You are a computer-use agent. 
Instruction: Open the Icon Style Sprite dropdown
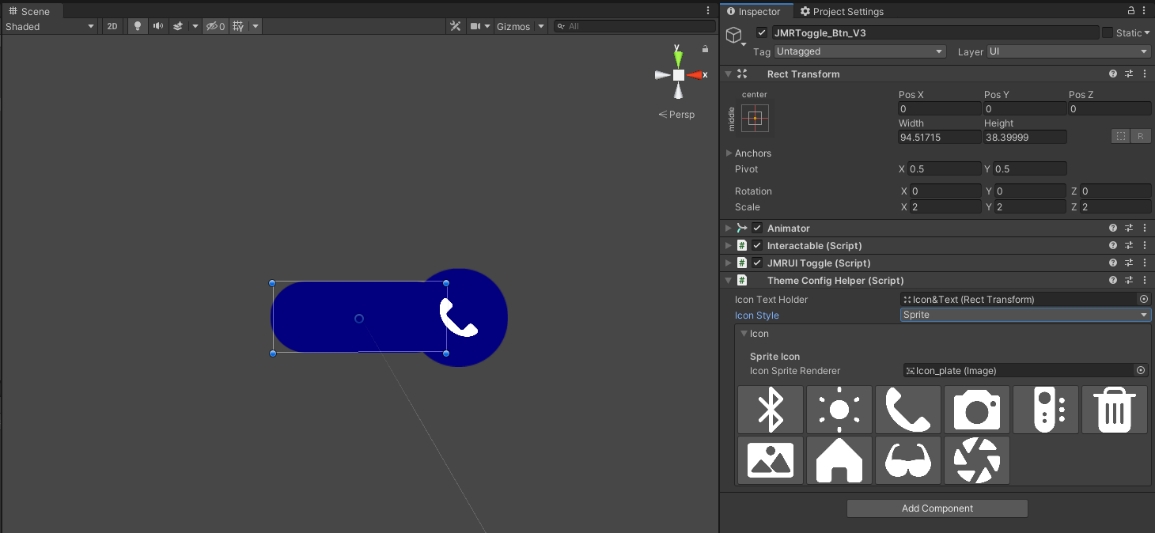pyautogui.click(x=1024, y=315)
